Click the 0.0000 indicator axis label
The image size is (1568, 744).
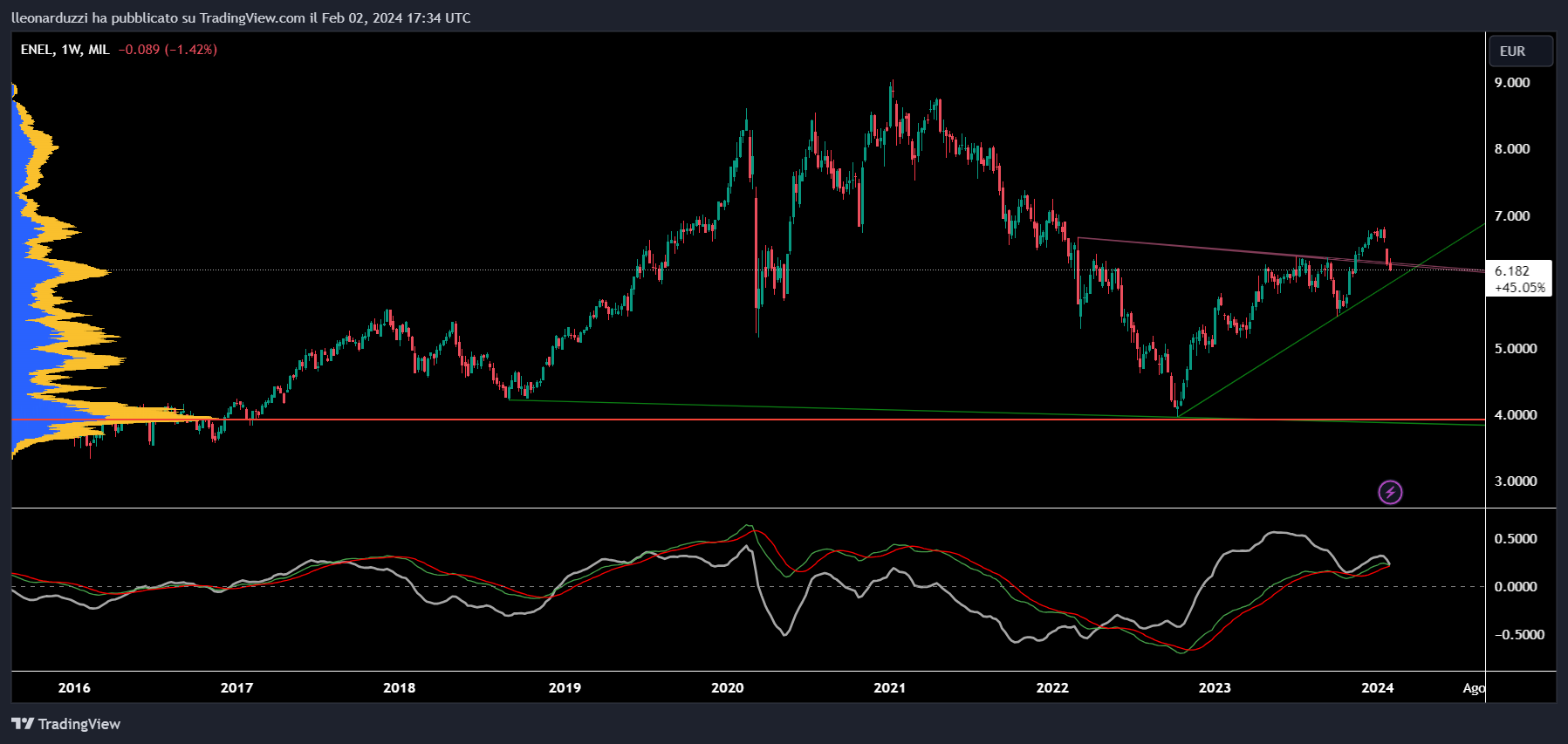point(1516,587)
